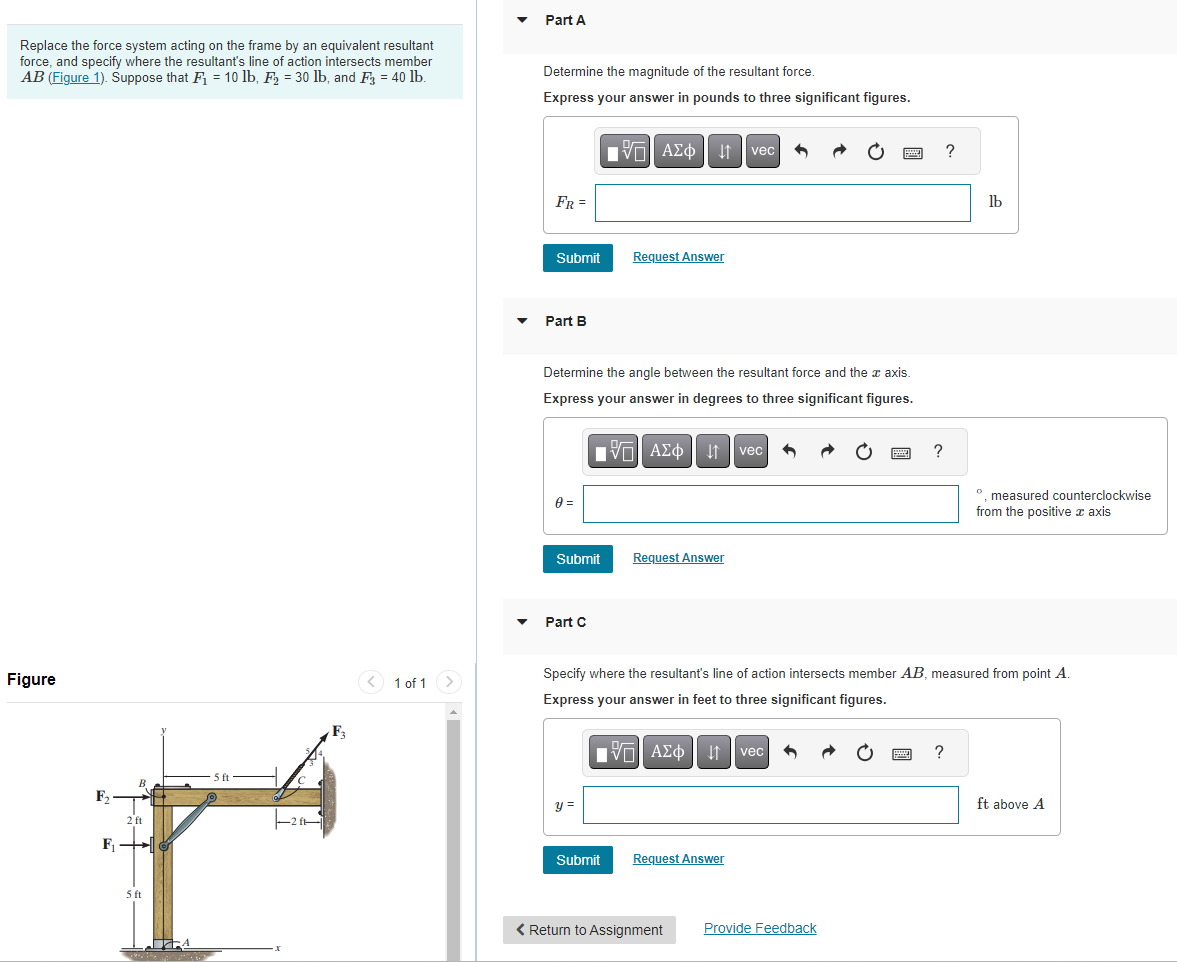
Task: Collapse the Part A section
Action: click(x=521, y=19)
